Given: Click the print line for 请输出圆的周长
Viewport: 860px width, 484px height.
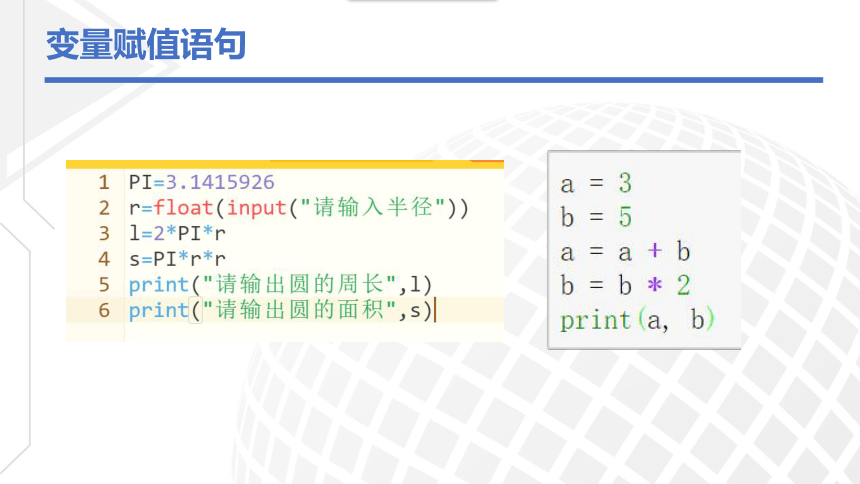Looking at the screenshot, I should 280,284.
